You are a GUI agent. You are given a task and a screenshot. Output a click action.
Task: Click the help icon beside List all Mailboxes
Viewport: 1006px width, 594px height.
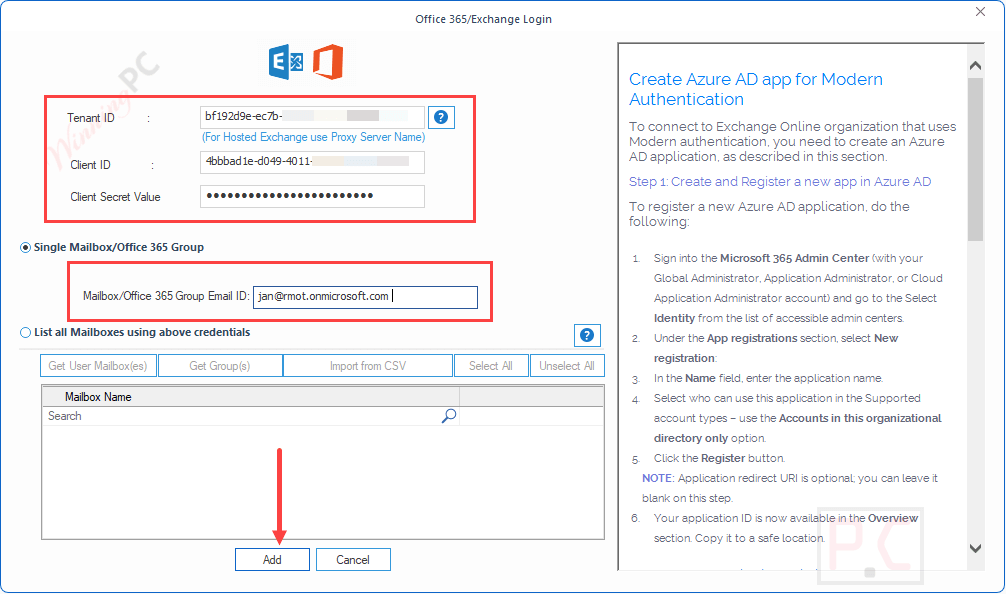pyautogui.click(x=586, y=335)
